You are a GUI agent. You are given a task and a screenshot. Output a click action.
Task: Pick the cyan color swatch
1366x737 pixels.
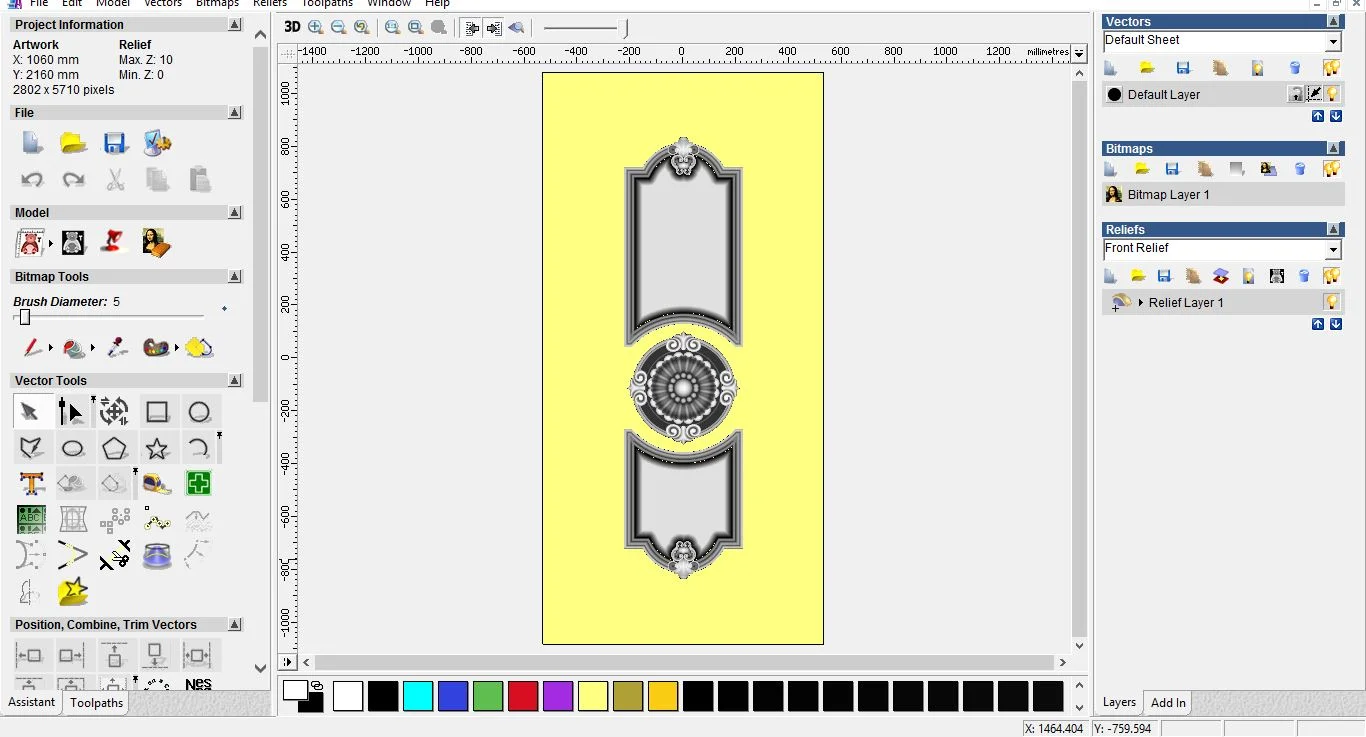pos(418,696)
